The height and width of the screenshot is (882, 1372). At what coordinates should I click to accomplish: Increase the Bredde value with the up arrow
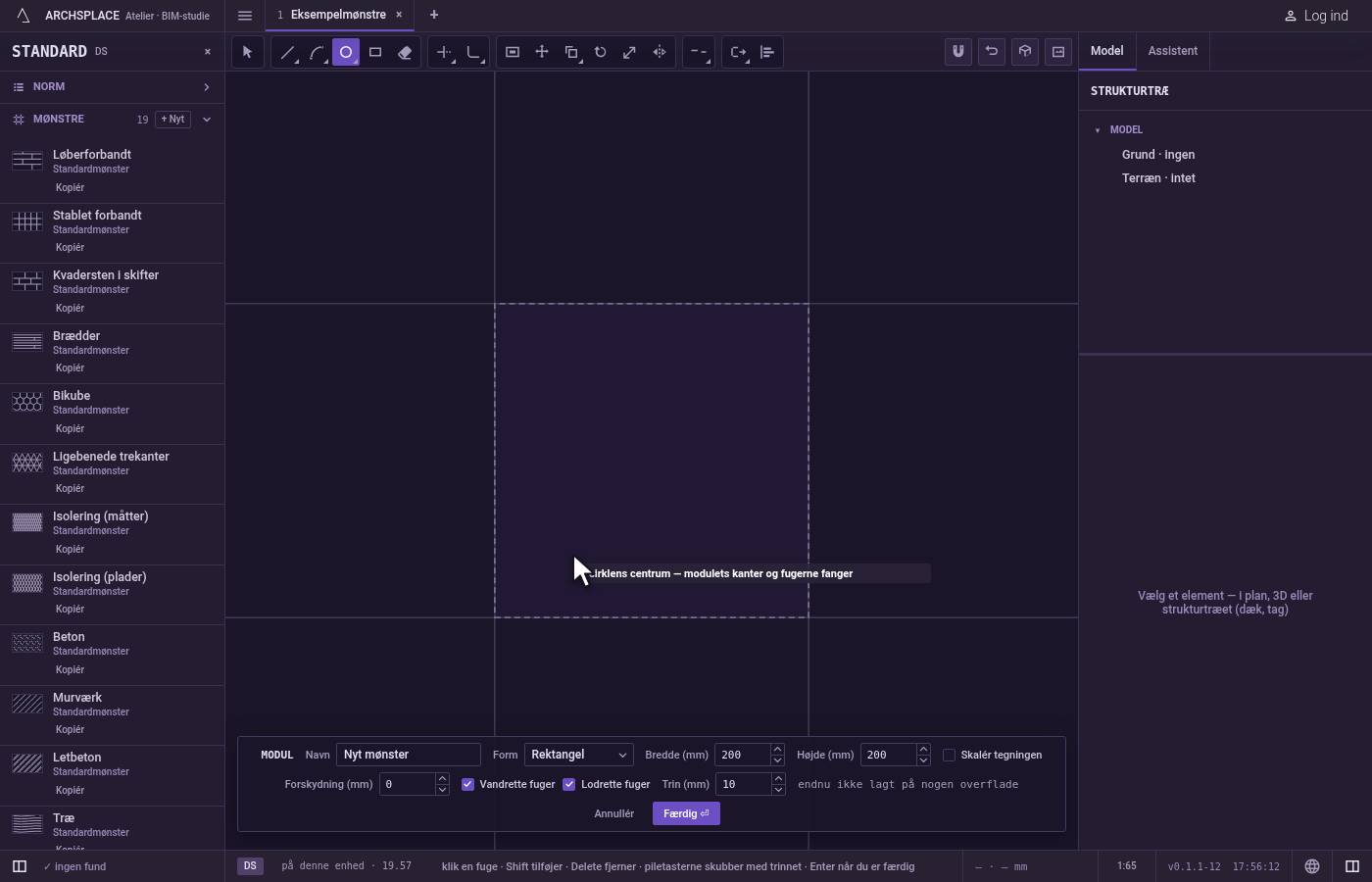tap(777, 750)
